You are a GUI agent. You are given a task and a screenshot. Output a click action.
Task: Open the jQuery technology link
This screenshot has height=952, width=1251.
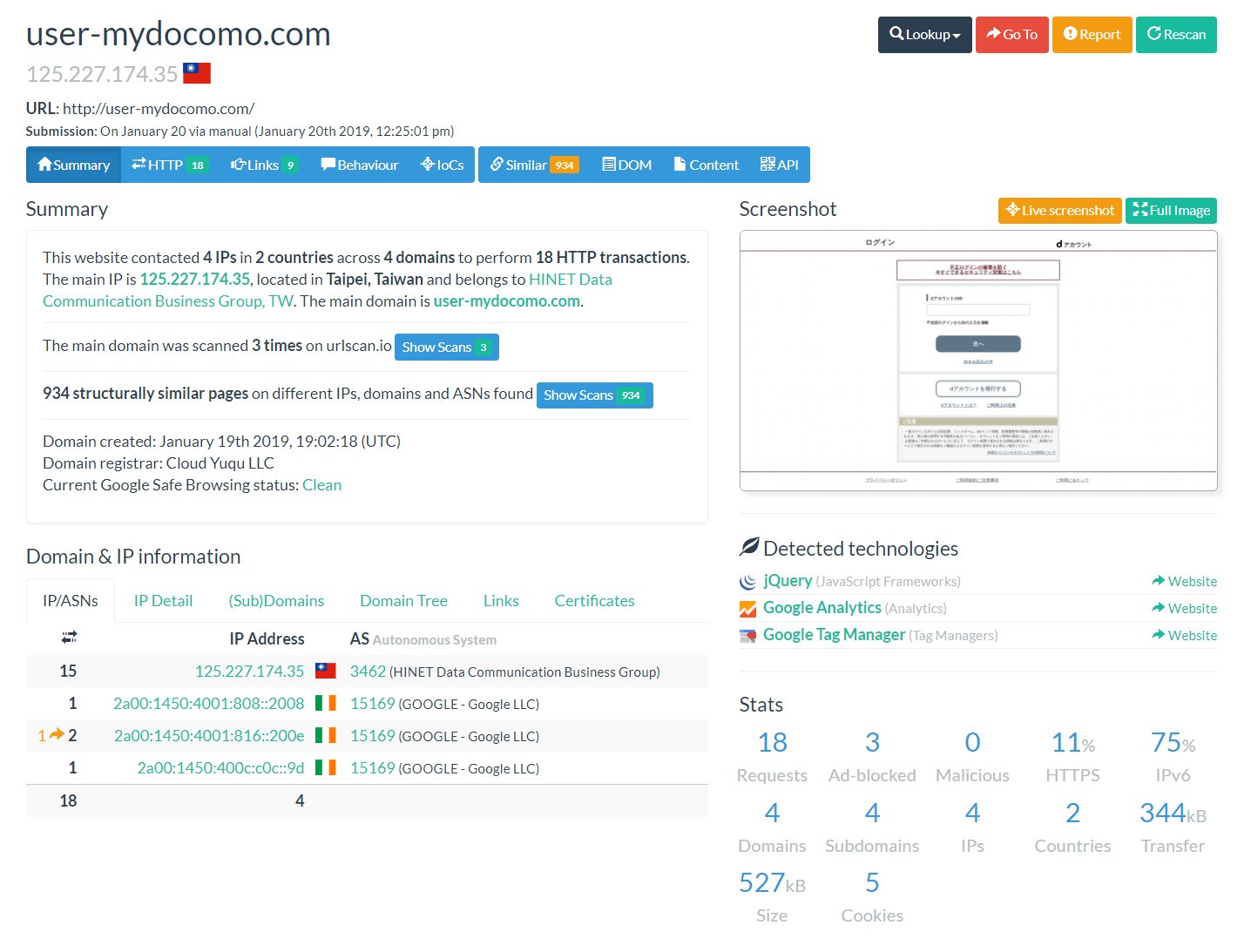tap(788, 581)
